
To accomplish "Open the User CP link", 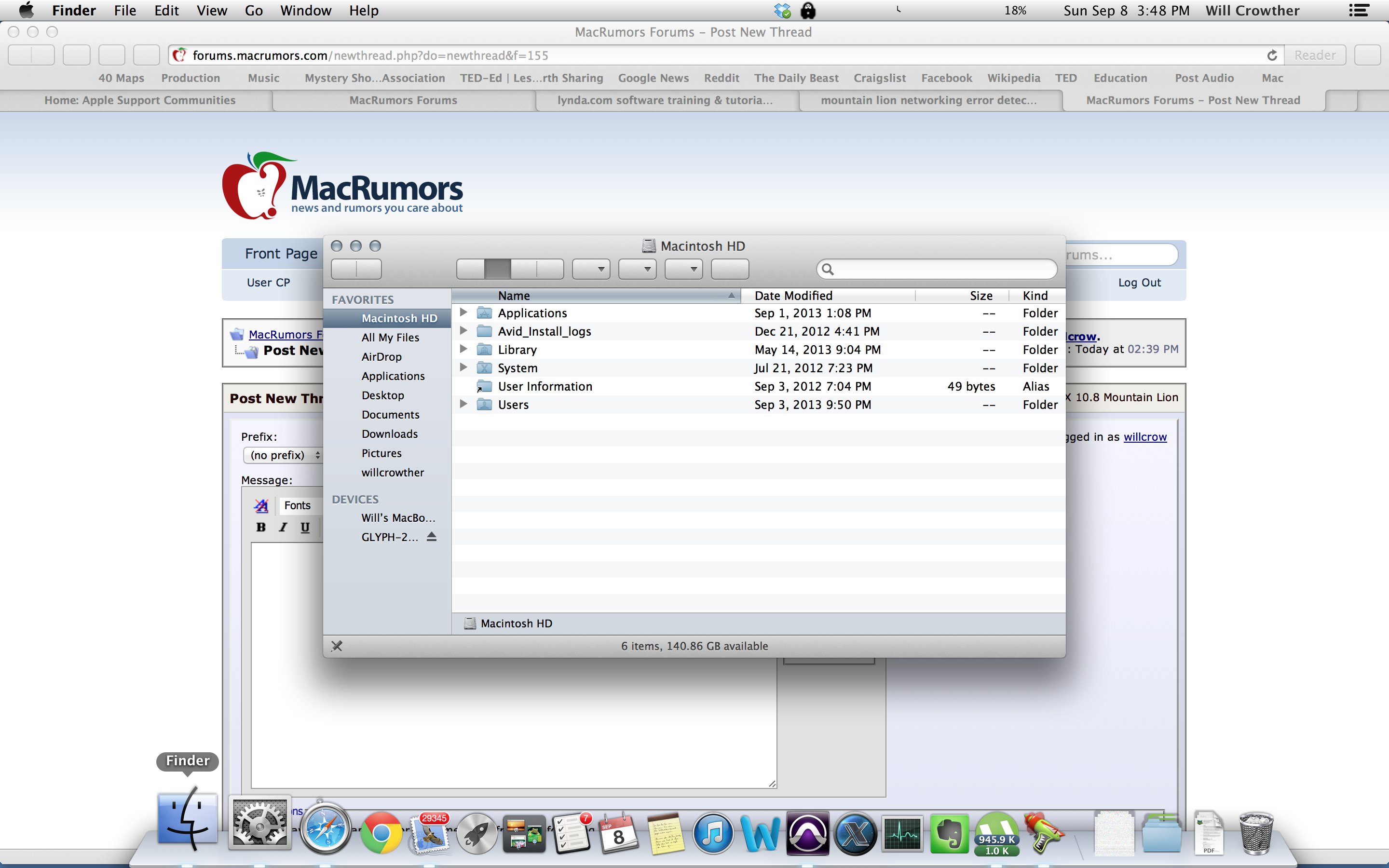I will 268,283.
